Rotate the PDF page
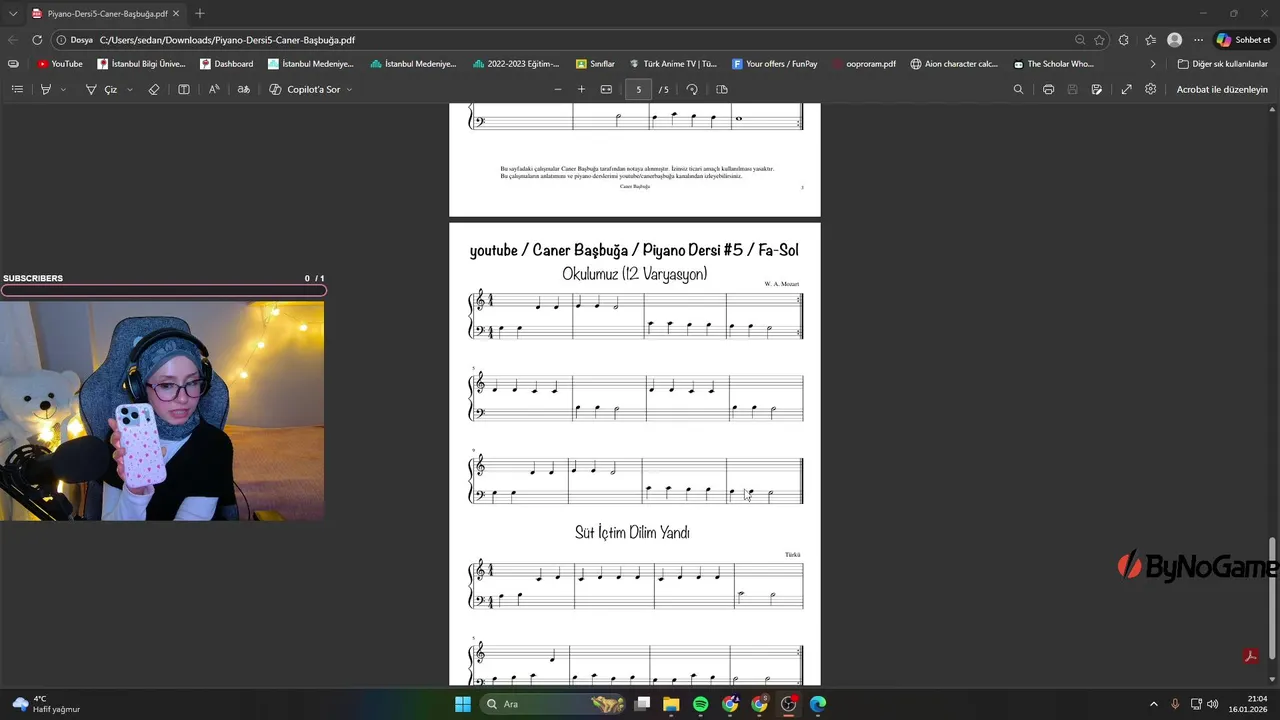Viewport: 1280px width, 720px height. coord(692,89)
